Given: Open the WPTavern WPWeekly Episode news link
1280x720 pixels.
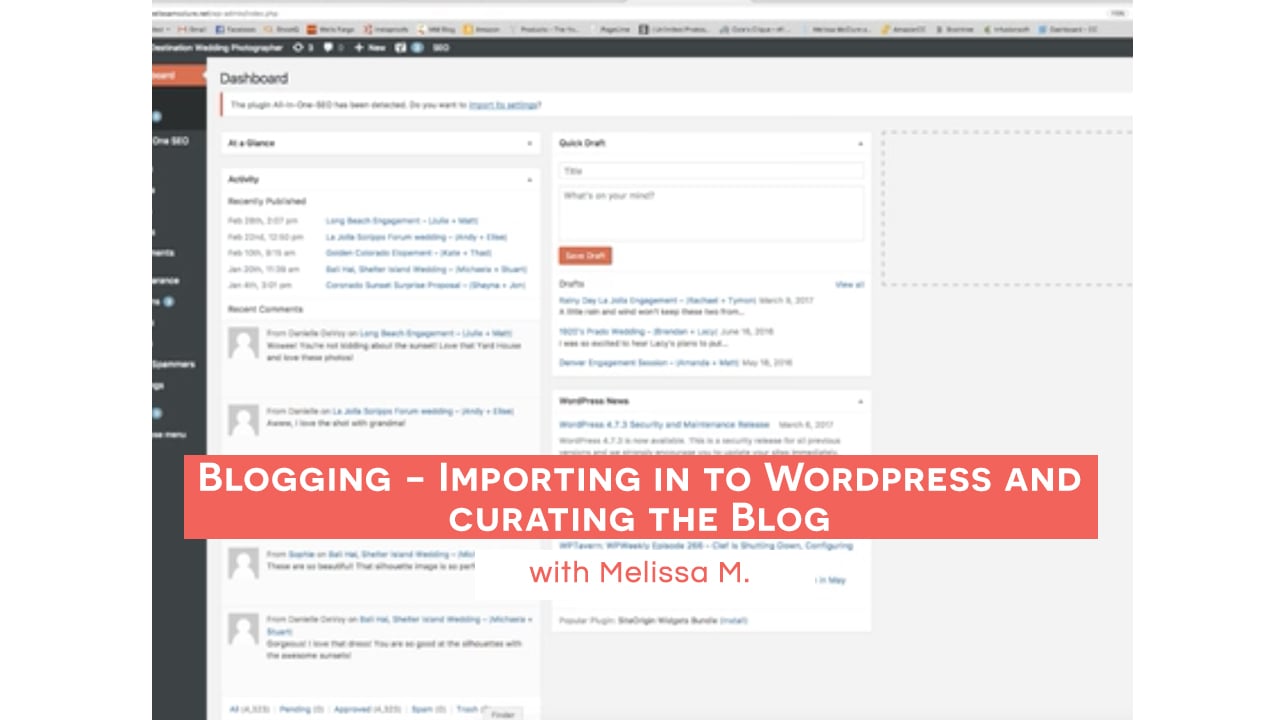Looking at the screenshot, I should click(x=706, y=546).
